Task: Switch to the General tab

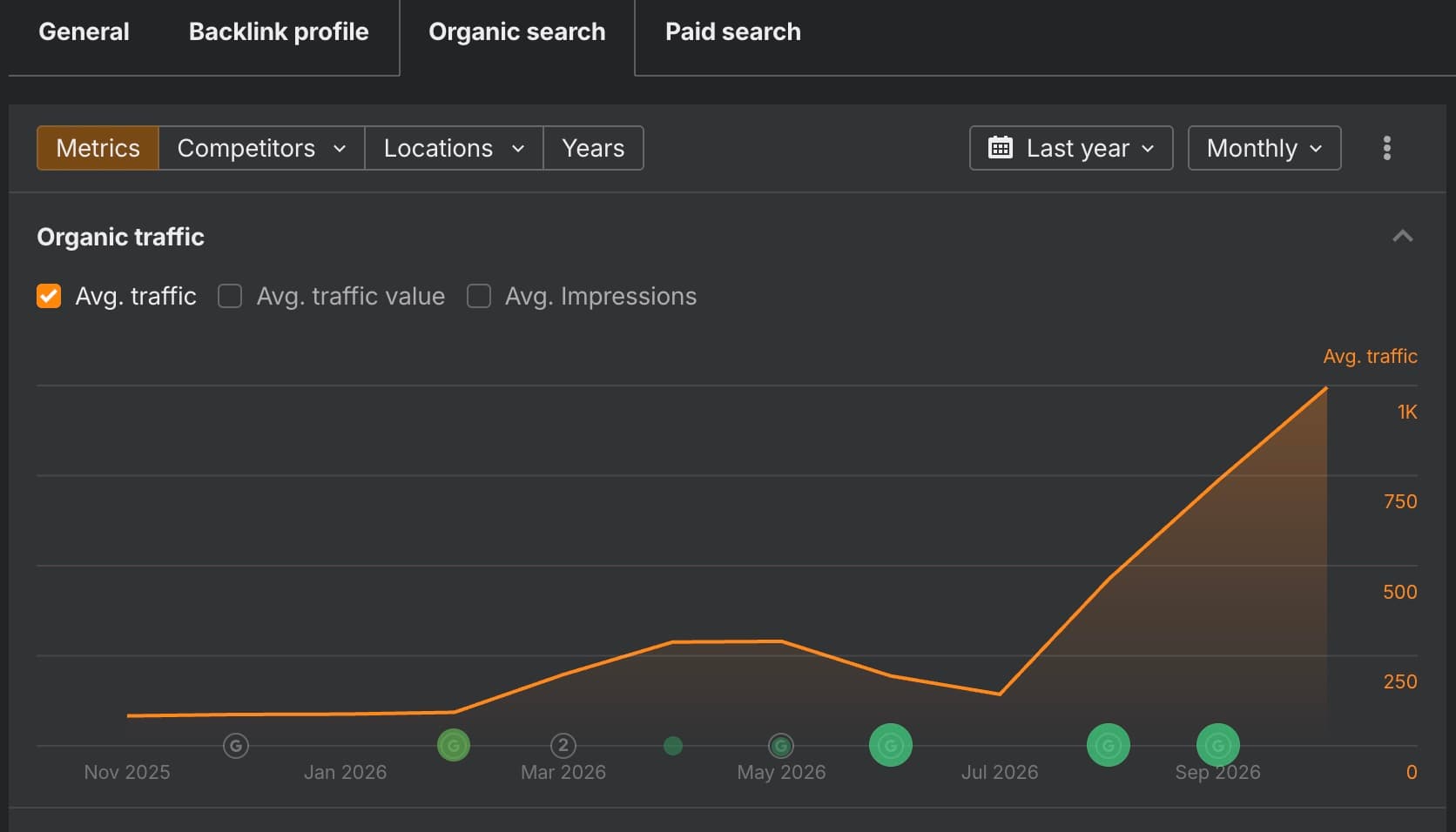Action: point(84,32)
